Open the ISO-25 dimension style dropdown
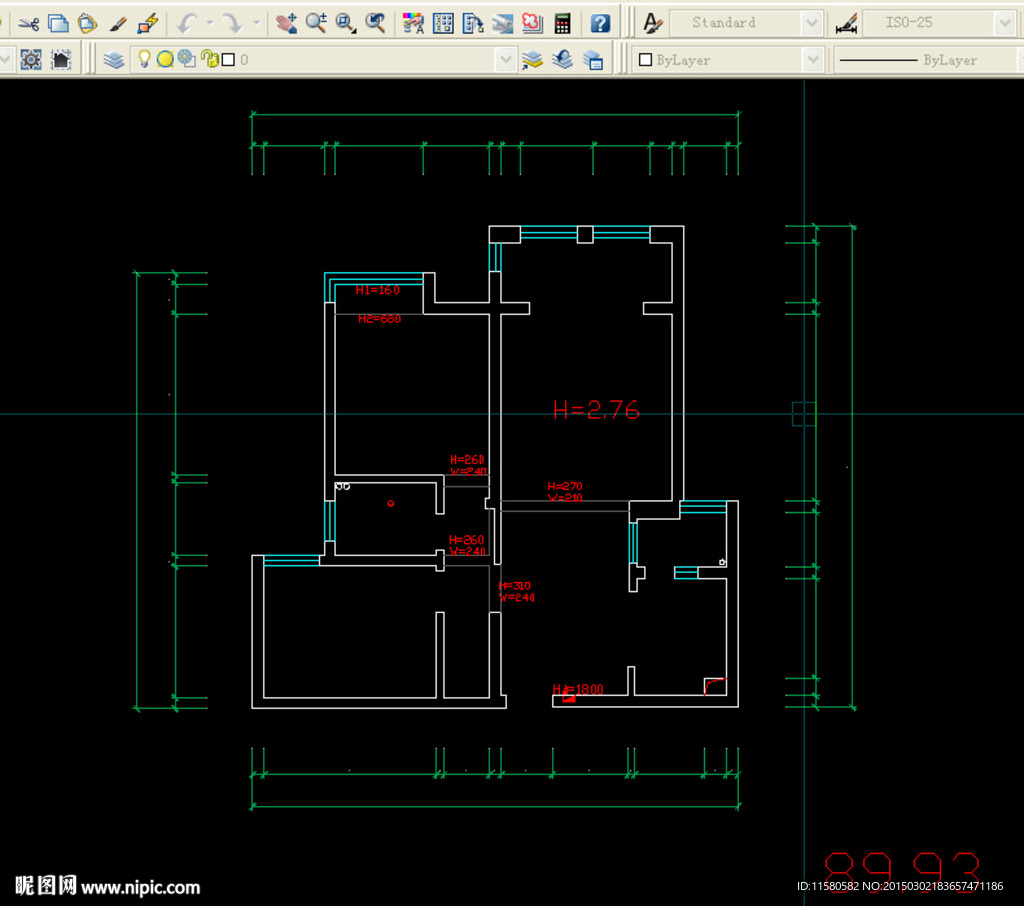 1005,22
